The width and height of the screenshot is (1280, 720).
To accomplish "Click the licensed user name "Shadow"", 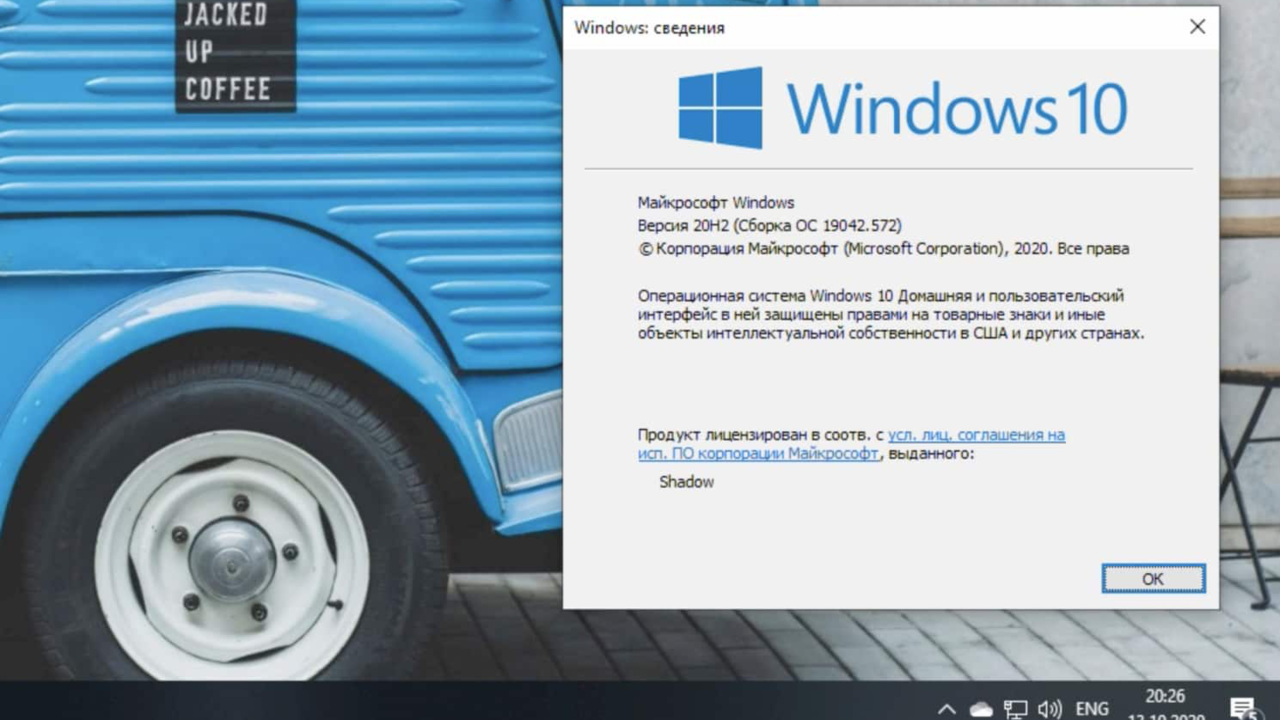I will tap(687, 482).
